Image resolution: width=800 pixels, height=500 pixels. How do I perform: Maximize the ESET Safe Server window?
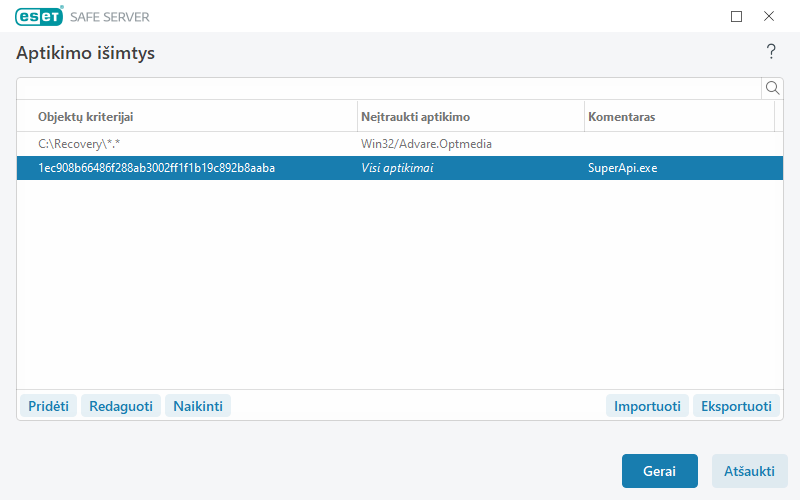coord(737,16)
